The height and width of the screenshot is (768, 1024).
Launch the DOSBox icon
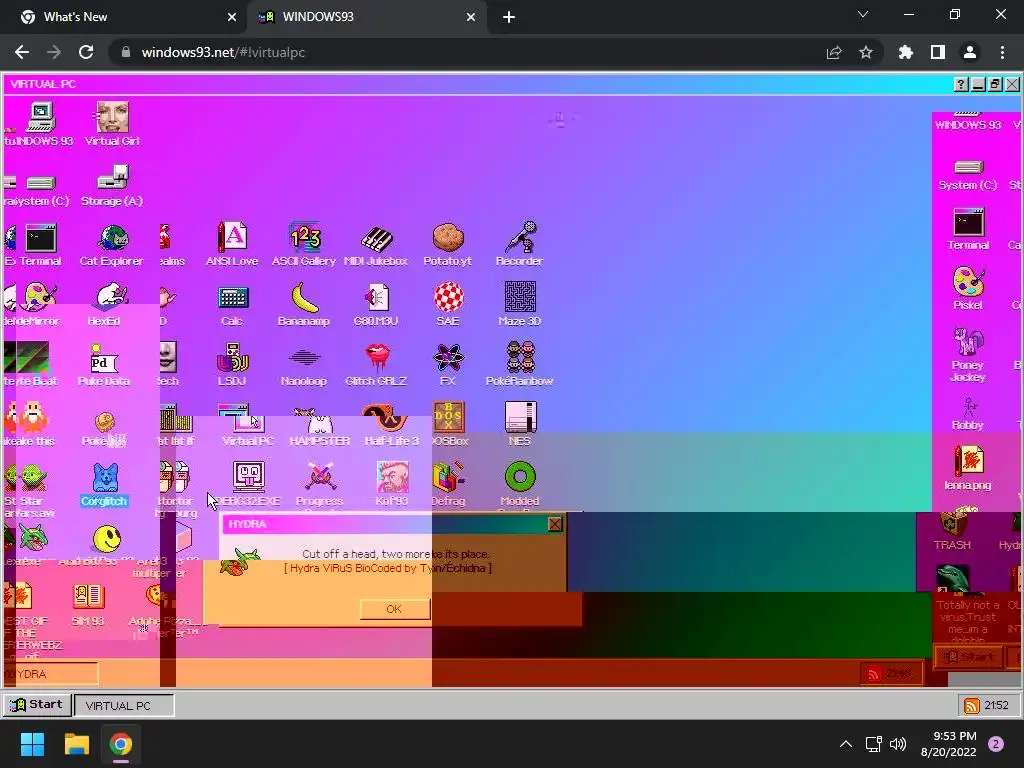[x=449, y=424]
